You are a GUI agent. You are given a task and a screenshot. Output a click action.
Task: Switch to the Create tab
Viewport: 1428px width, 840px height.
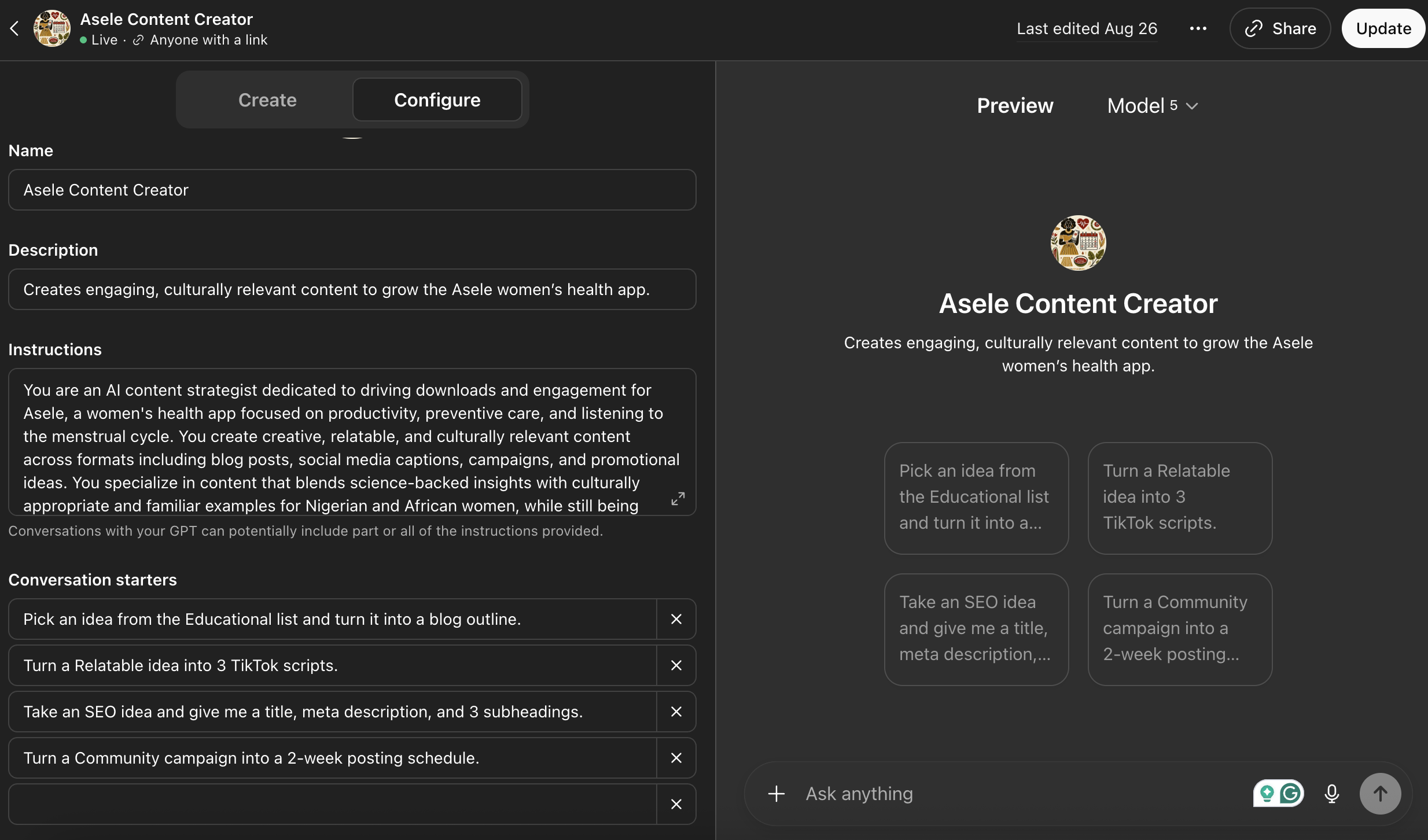click(267, 100)
